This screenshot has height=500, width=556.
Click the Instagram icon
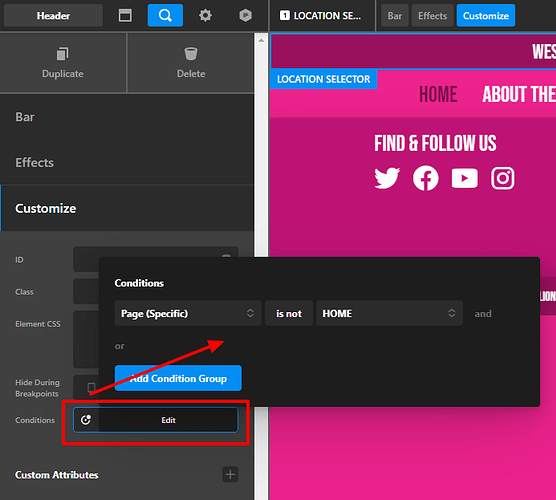503,178
